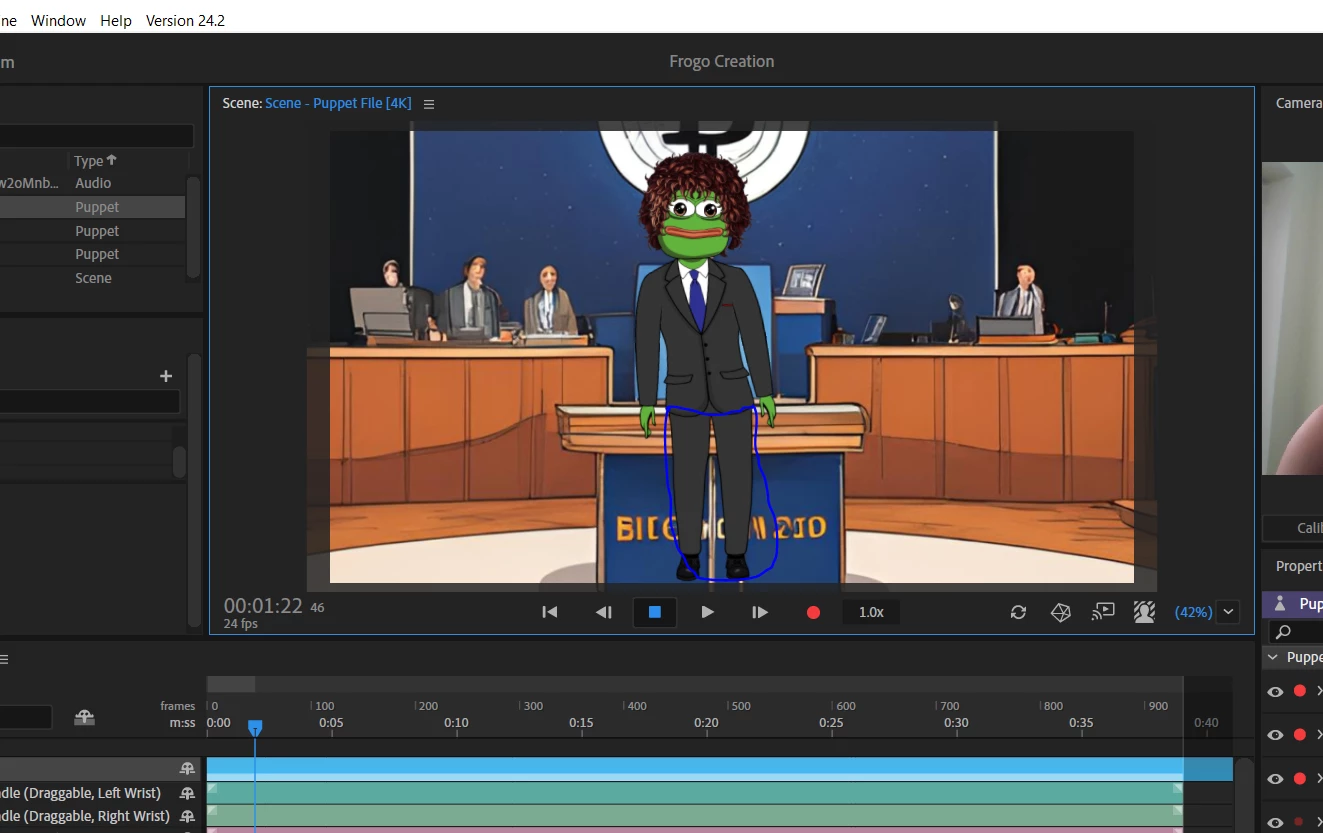This screenshot has height=833, width=1323.
Task: Click the refresh scene icon
Action: tap(1018, 612)
